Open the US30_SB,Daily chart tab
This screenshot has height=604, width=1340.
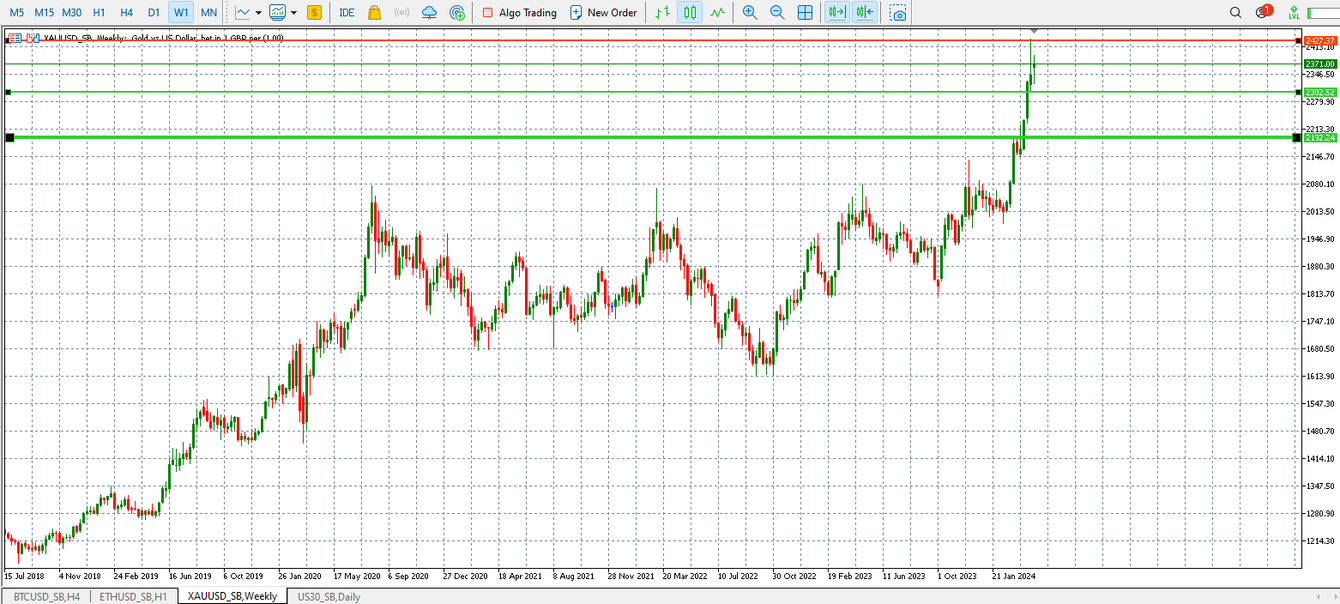click(x=329, y=597)
